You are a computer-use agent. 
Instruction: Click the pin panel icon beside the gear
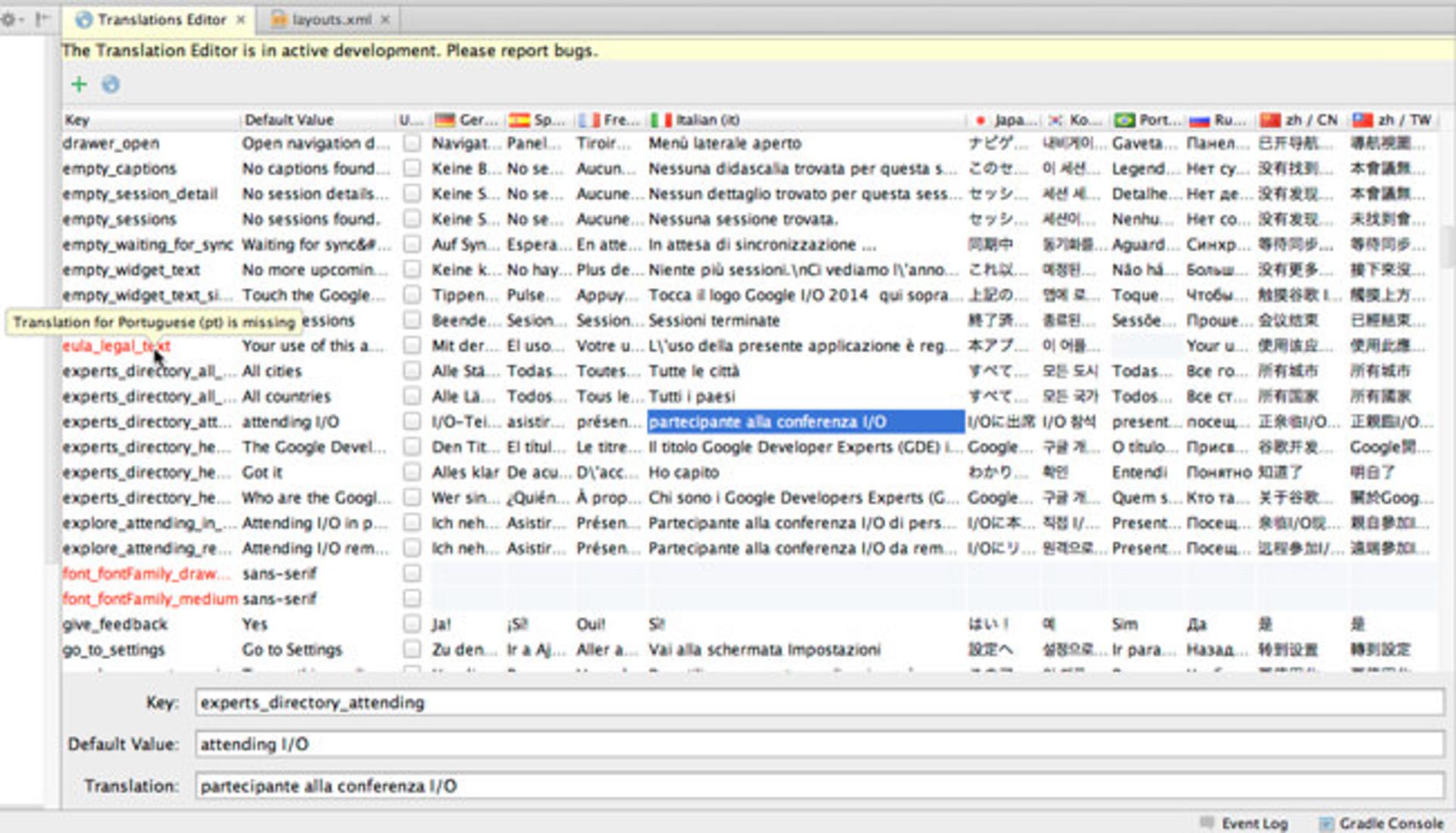click(x=42, y=19)
